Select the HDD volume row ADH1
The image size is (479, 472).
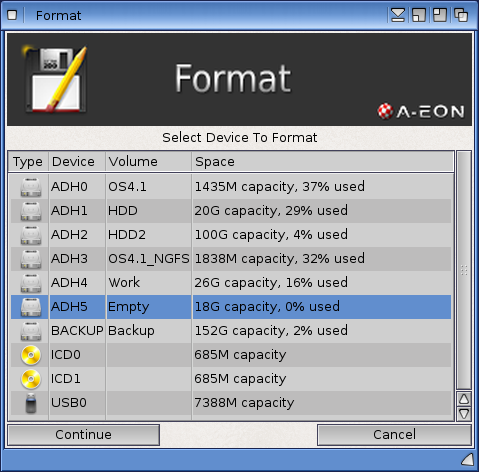(231, 211)
